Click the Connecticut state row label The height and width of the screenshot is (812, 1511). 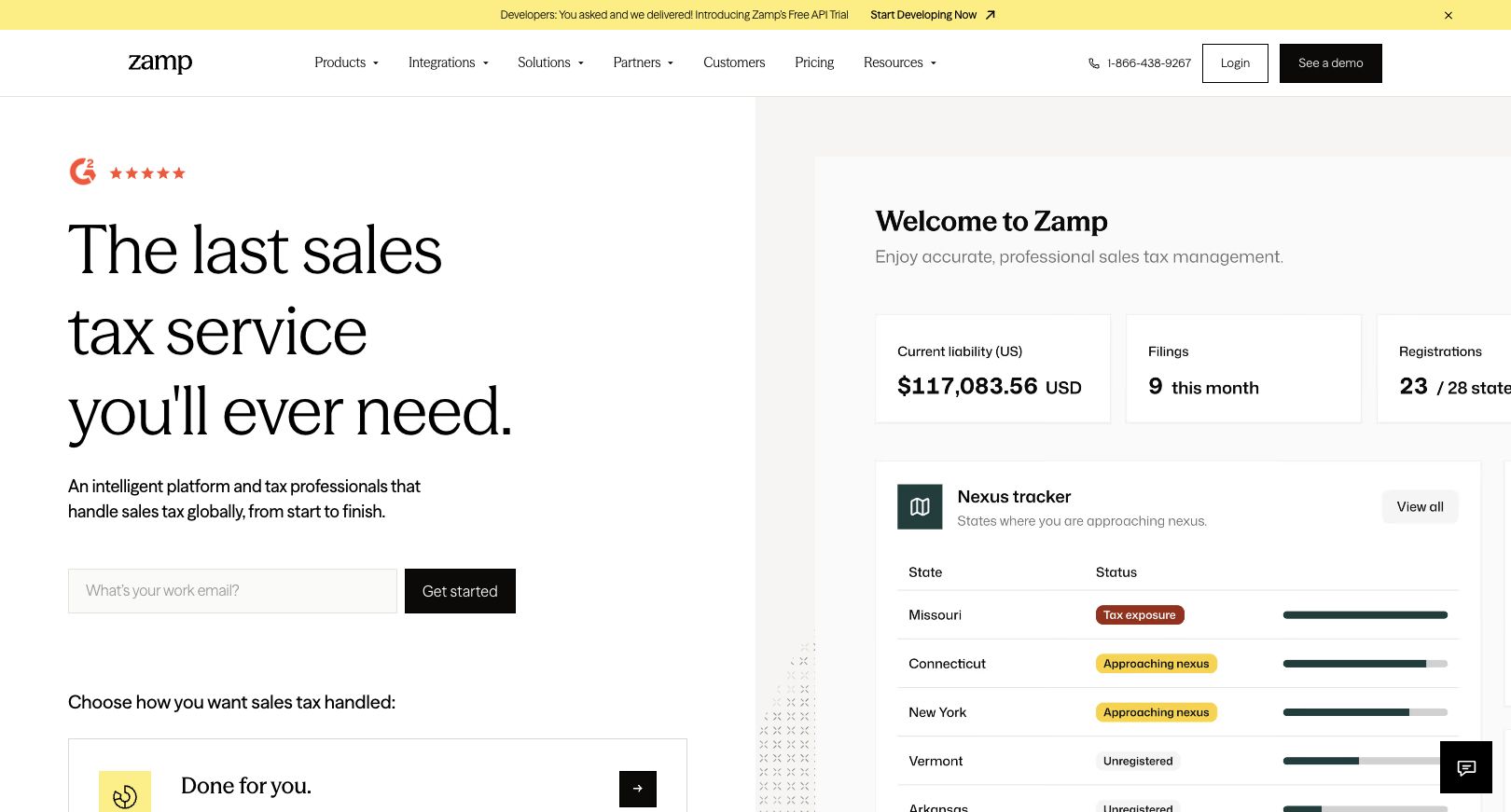coord(947,664)
